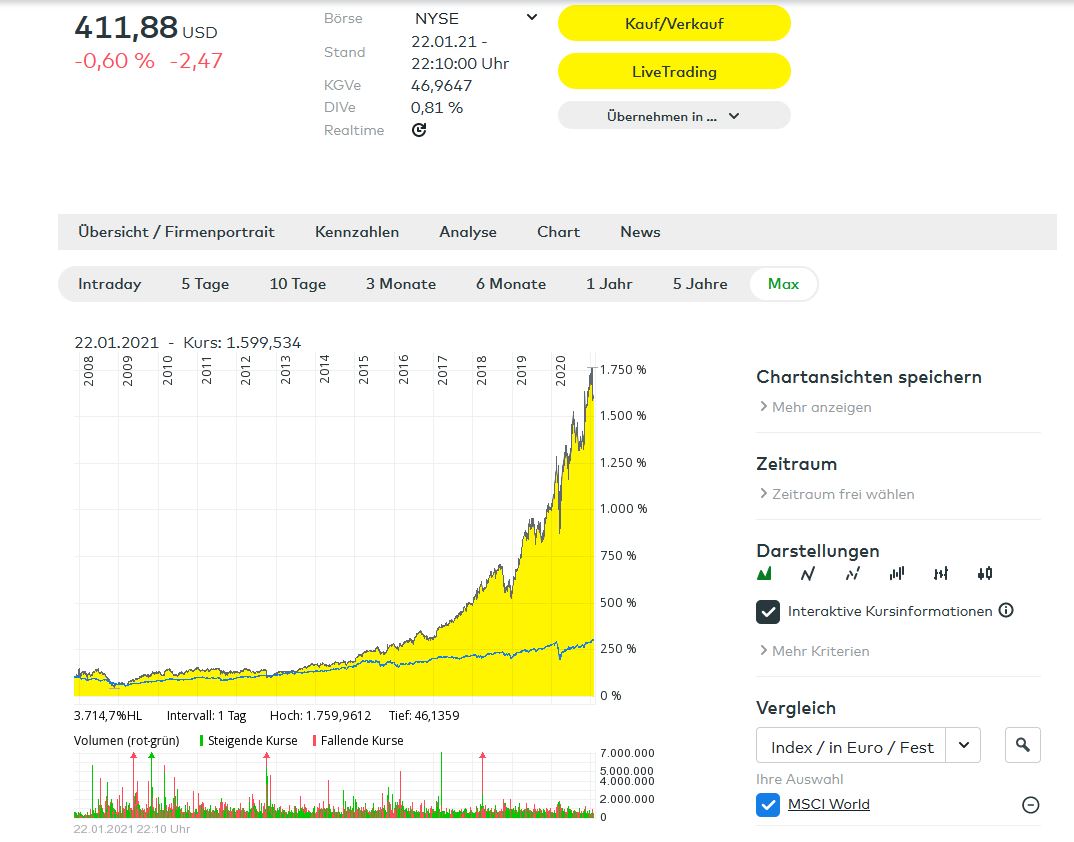Switch to solid line chart display

coord(808,574)
